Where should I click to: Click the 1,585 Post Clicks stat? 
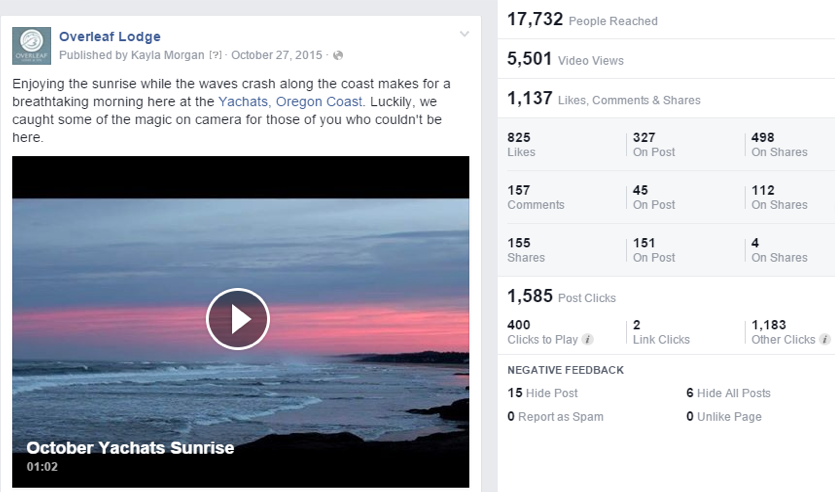tap(561, 296)
